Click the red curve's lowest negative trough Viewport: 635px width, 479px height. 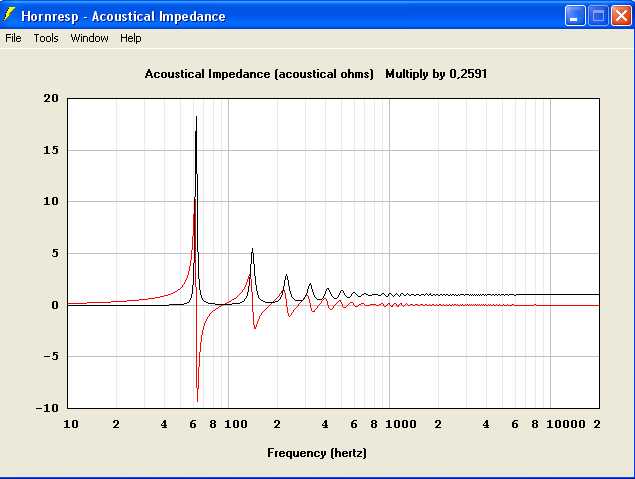click(198, 399)
